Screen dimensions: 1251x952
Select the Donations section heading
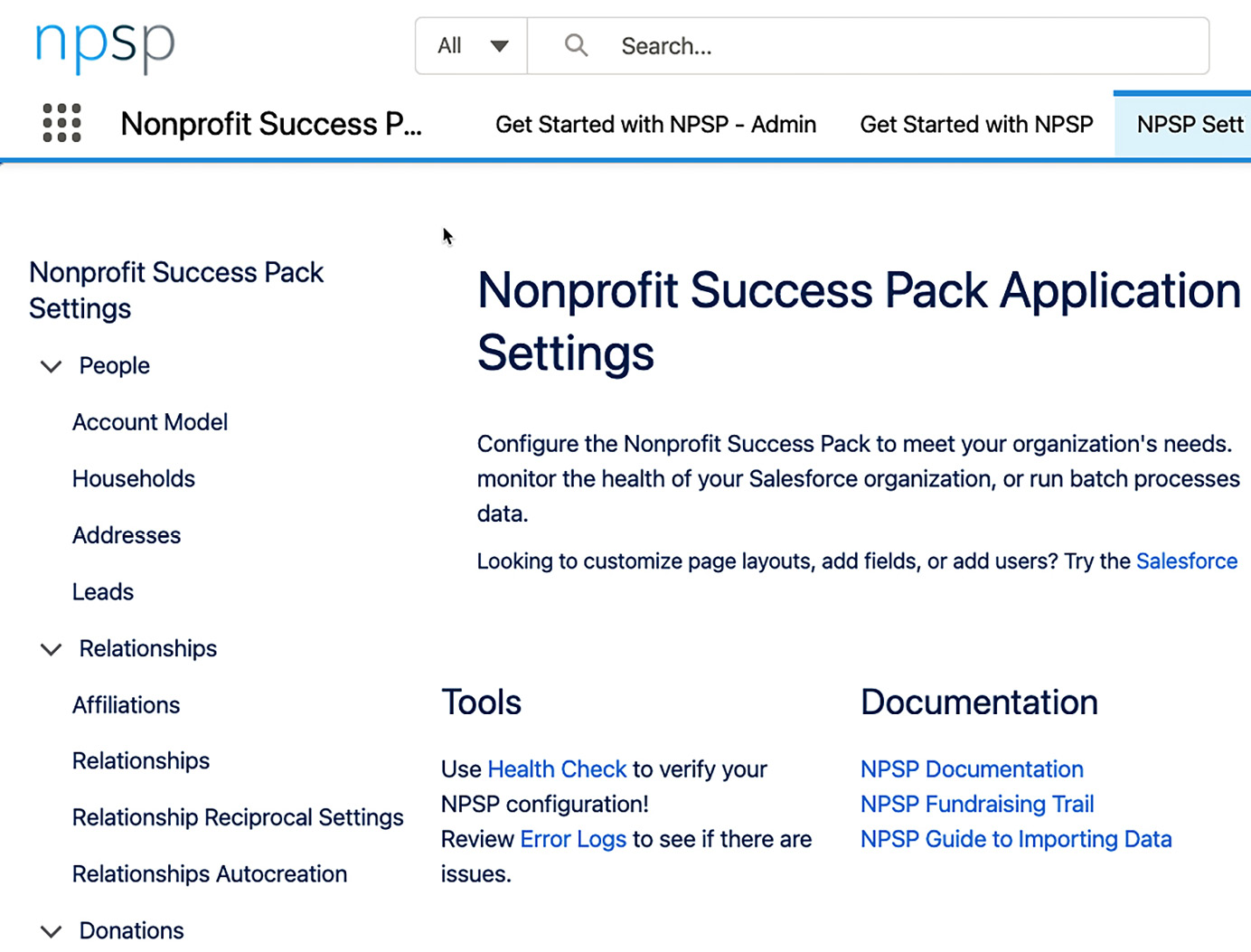[131, 930]
